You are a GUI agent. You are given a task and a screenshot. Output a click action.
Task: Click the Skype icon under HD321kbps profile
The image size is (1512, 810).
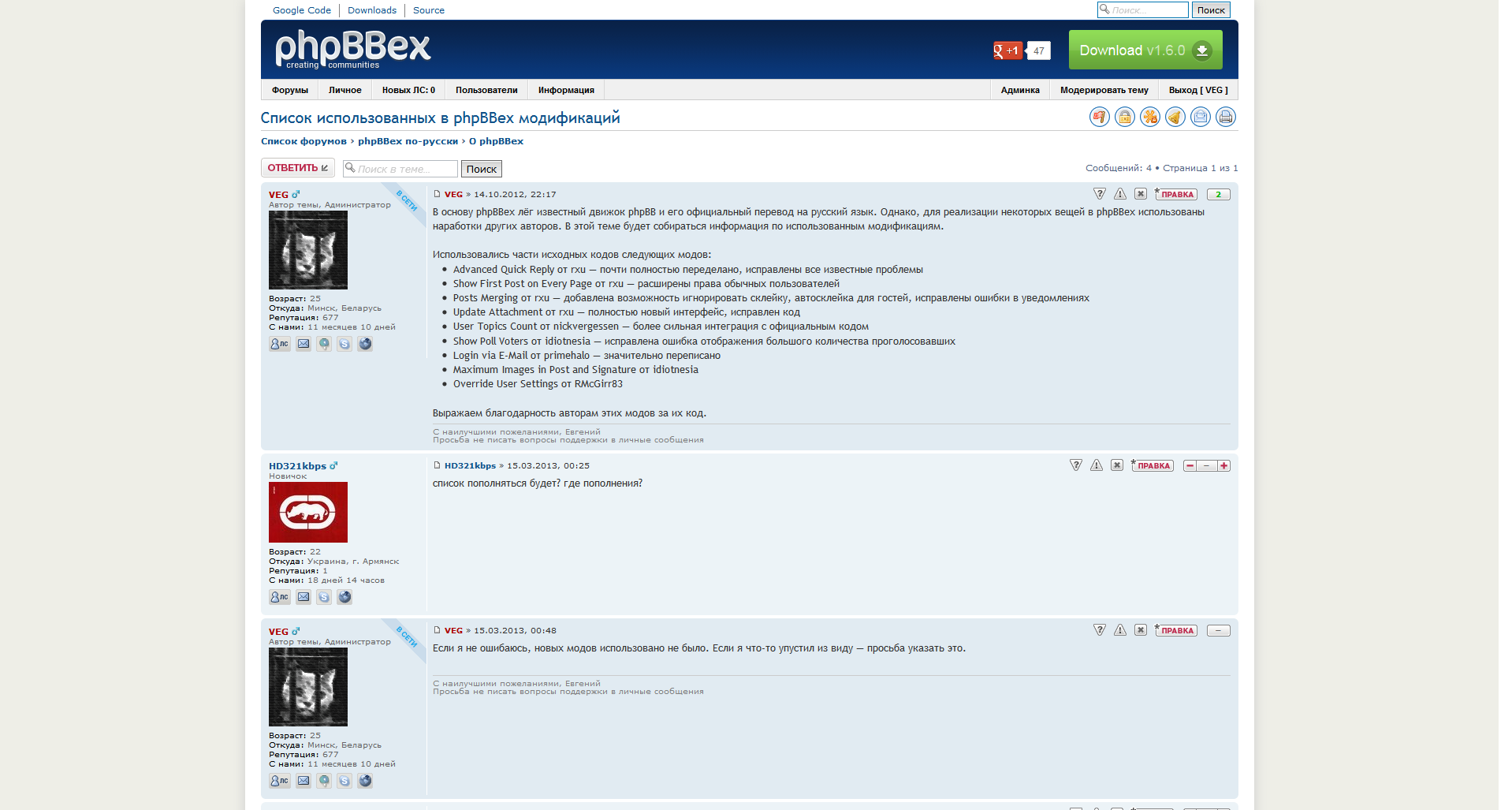[324, 597]
